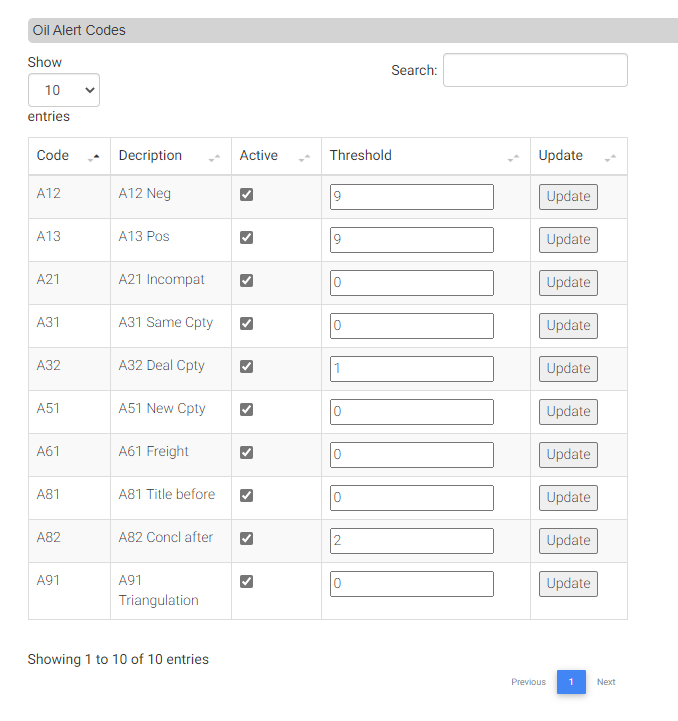Click Update button for A91
678x721 pixels.
(569, 584)
